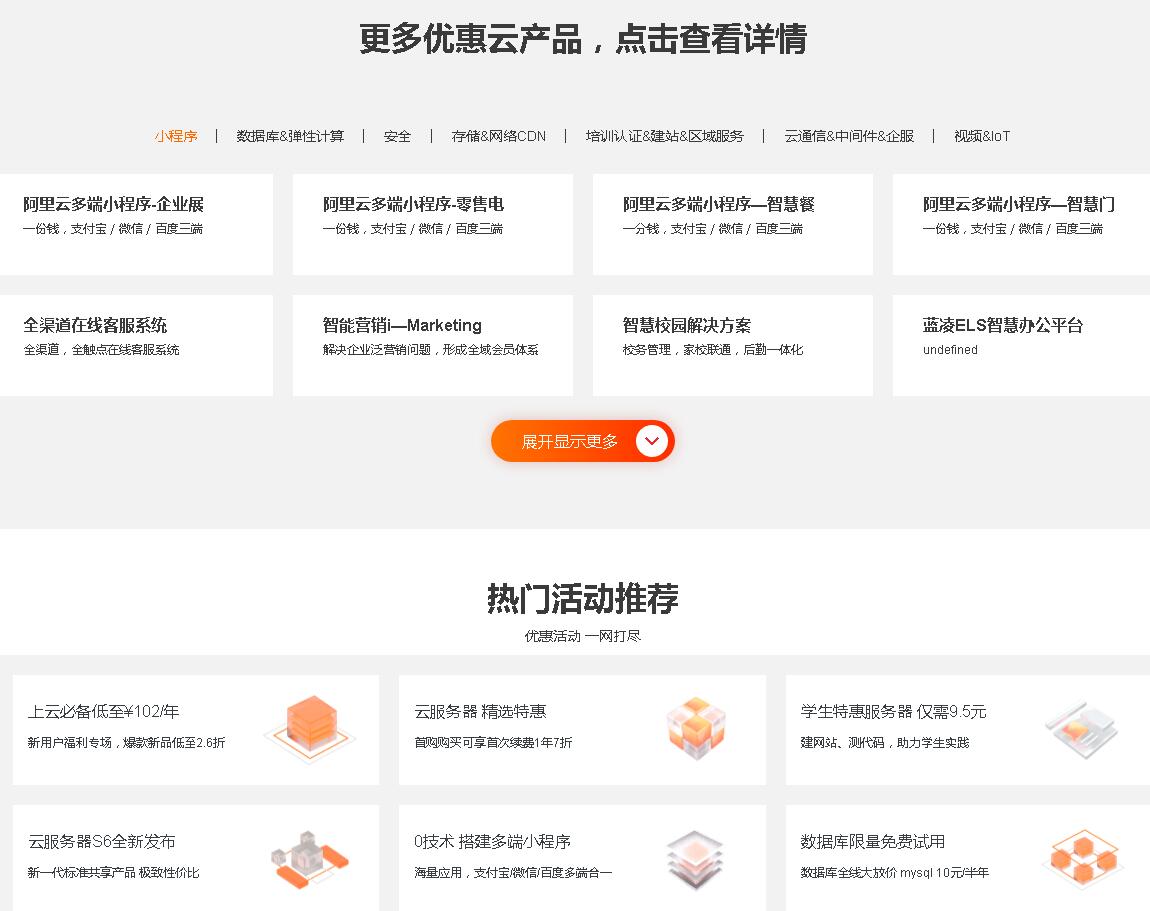The height and width of the screenshot is (911, 1150).
Task: Open 学生特惠服务器 仅需9.5元 title
Action: coord(893,711)
